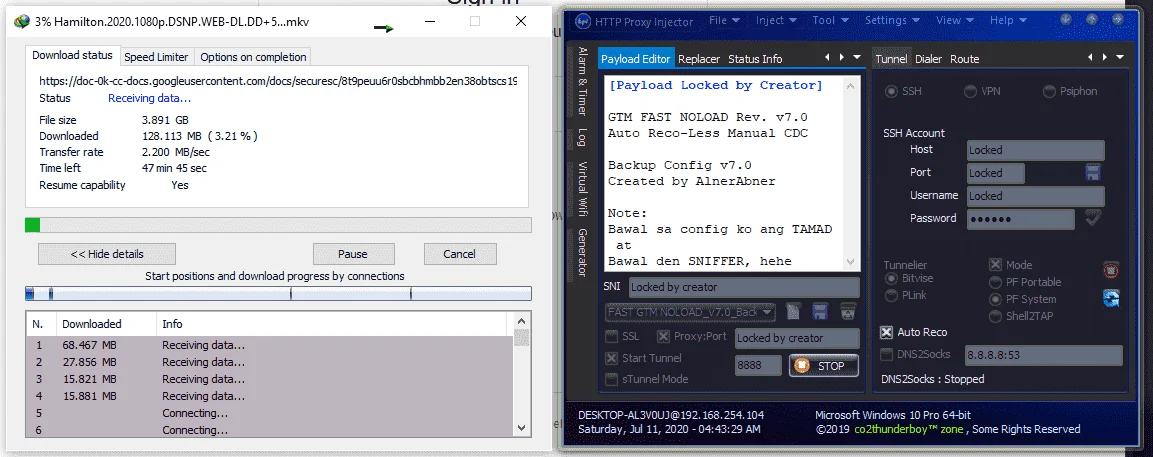The height and width of the screenshot is (457, 1153).
Task: Enable the sTunnel Mode checkbox
Action: 611,380
